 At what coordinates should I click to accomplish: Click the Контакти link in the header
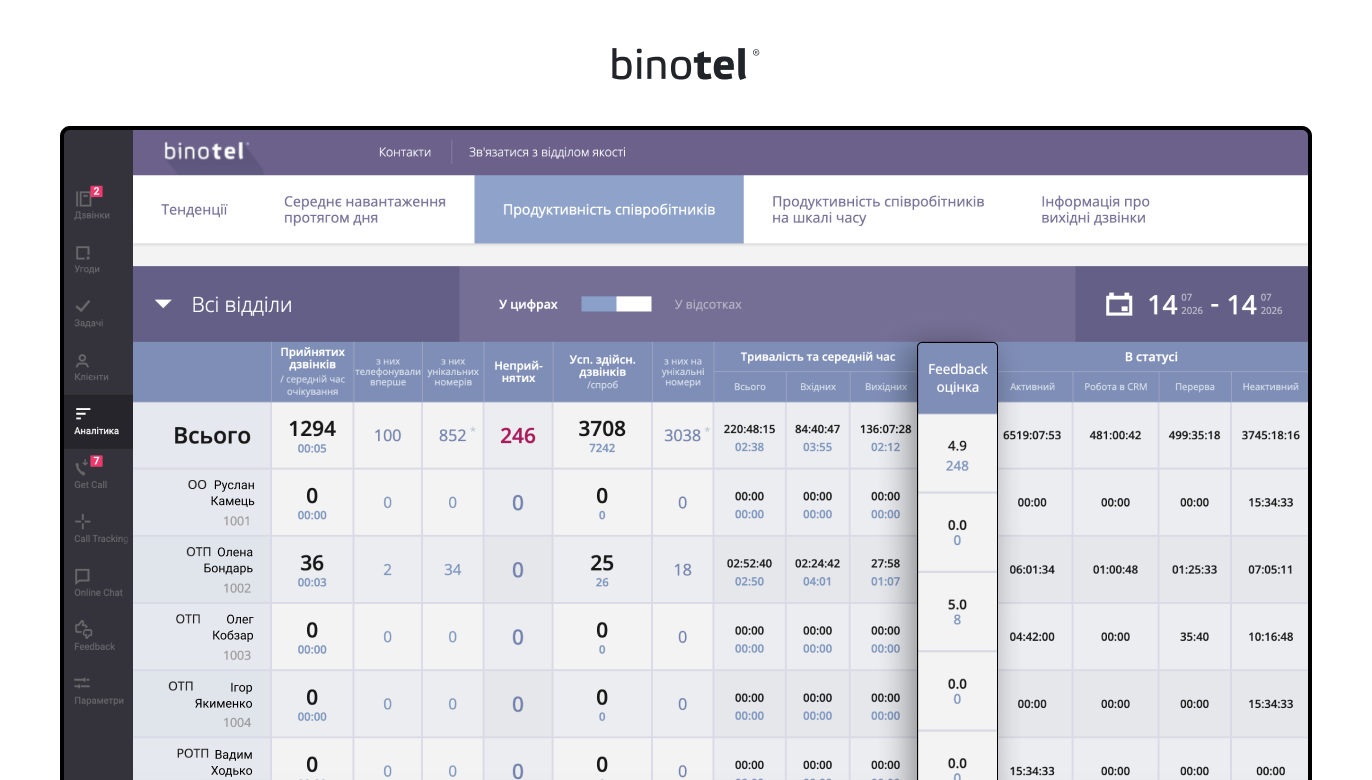coord(405,152)
